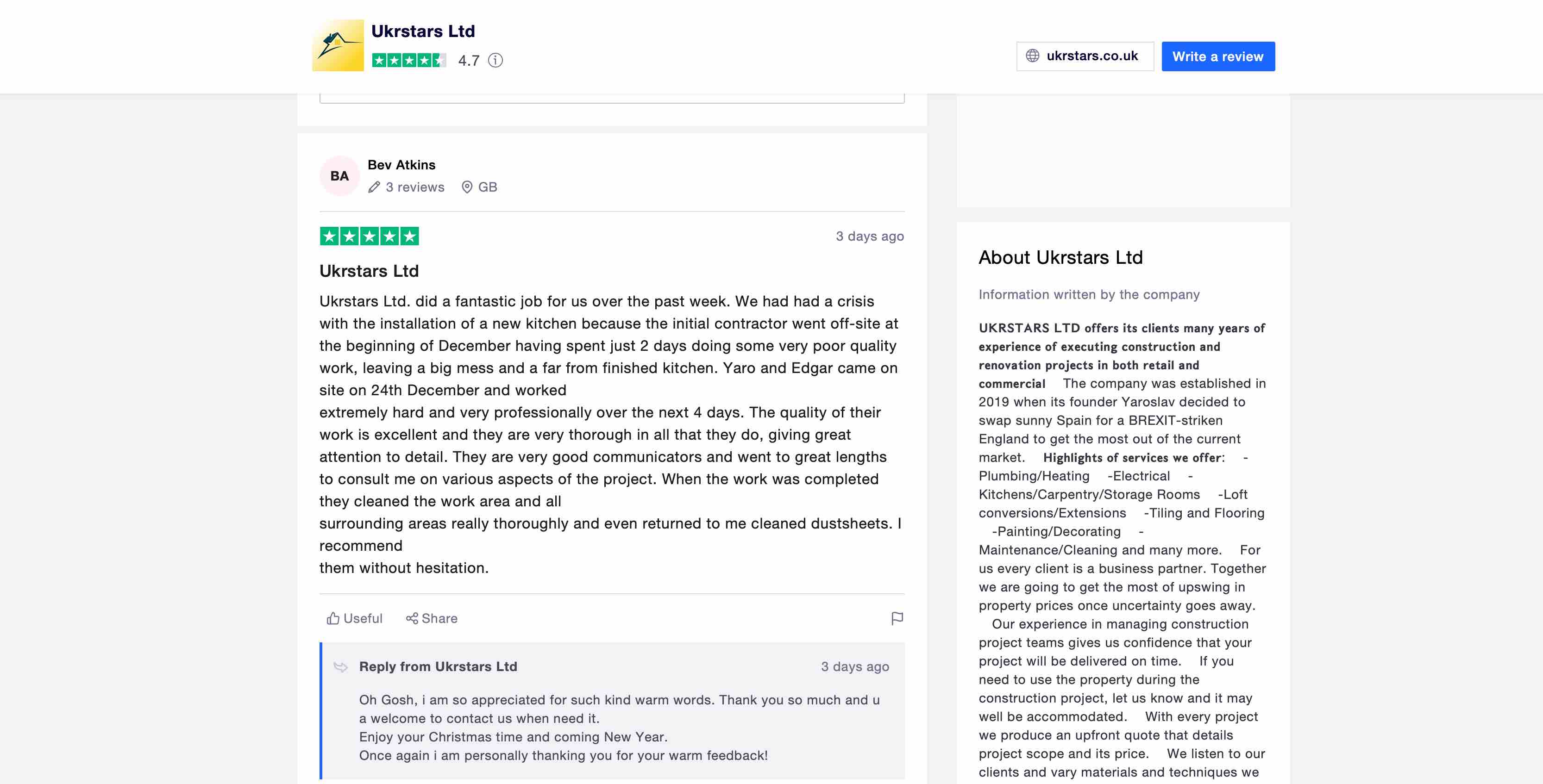Open the ukrstars.co.uk website link
The height and width of the screenshot is (784, 1543).
pos(1091,56)
